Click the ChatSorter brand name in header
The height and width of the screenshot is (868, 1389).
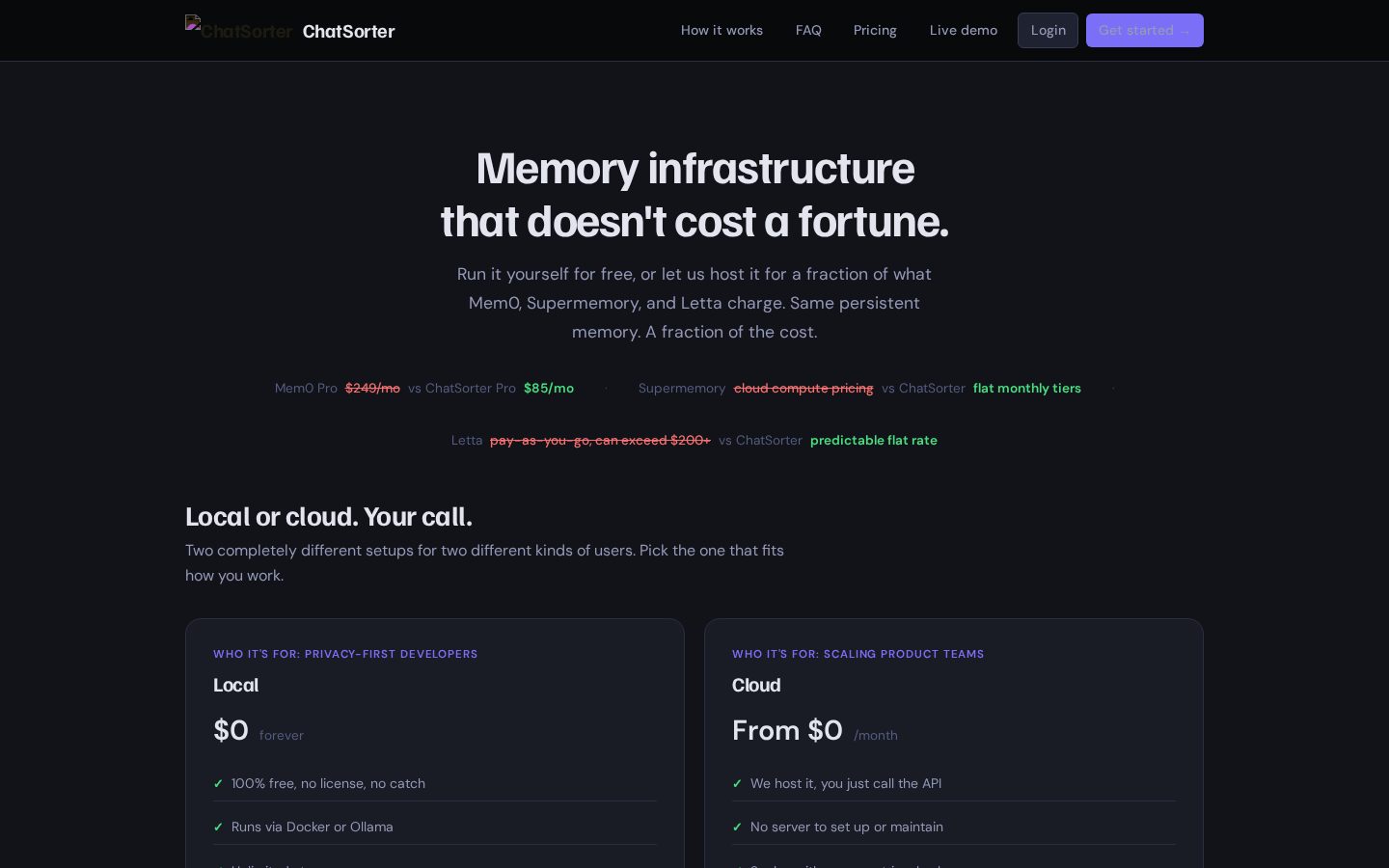348,31
